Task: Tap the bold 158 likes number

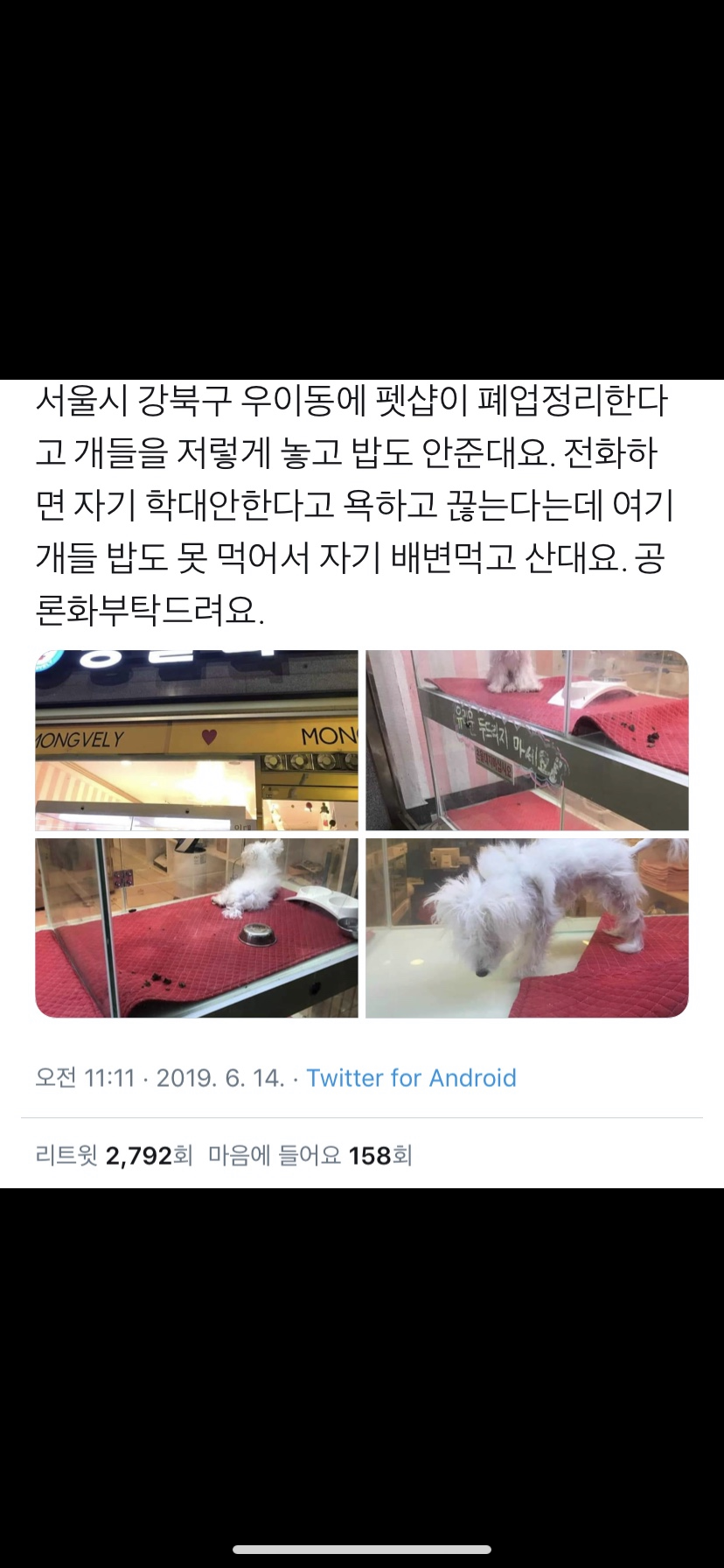Action: click(369, 1156)
